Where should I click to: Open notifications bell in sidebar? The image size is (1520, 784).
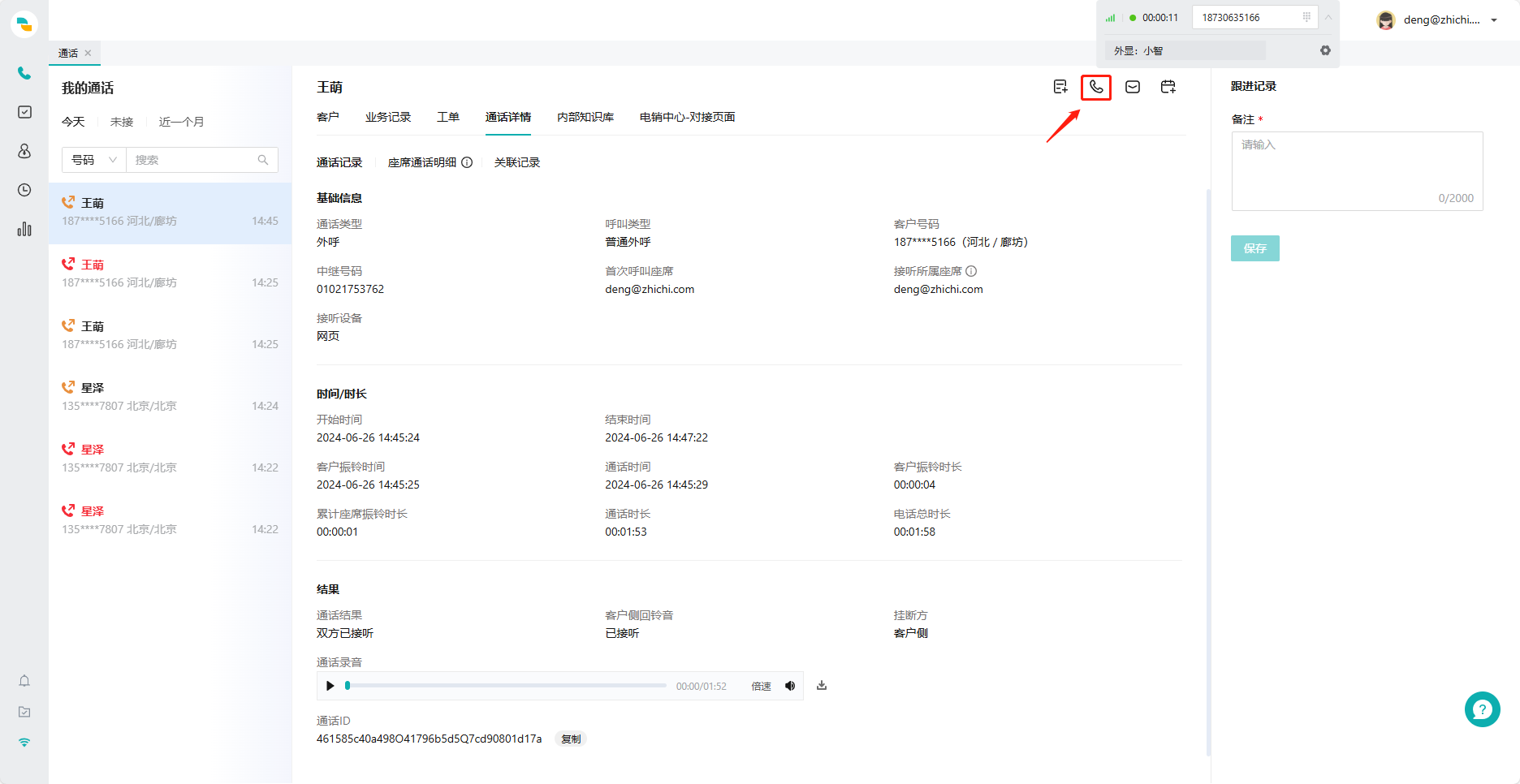24,681
